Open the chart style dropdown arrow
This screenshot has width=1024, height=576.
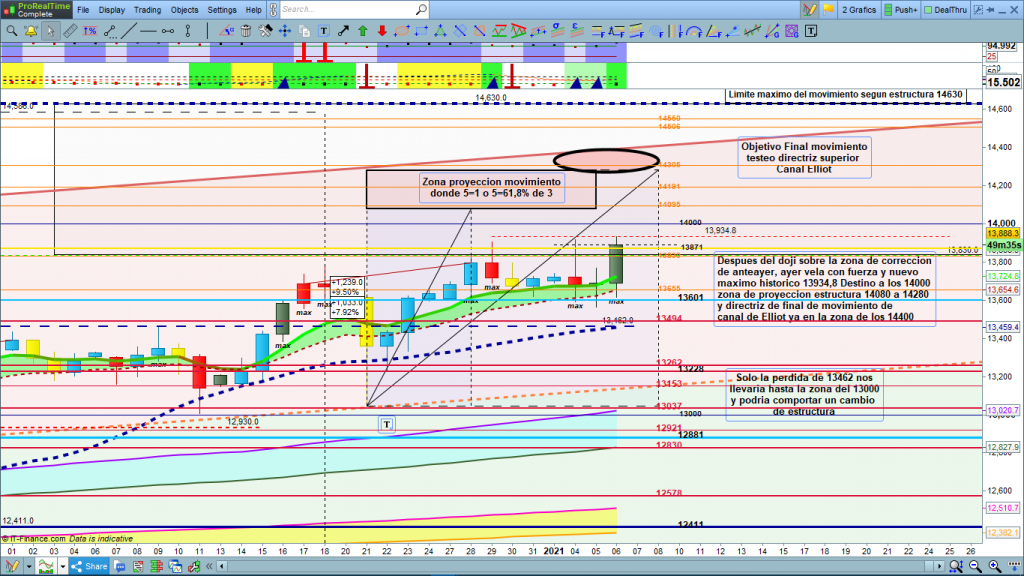point(62,566)
